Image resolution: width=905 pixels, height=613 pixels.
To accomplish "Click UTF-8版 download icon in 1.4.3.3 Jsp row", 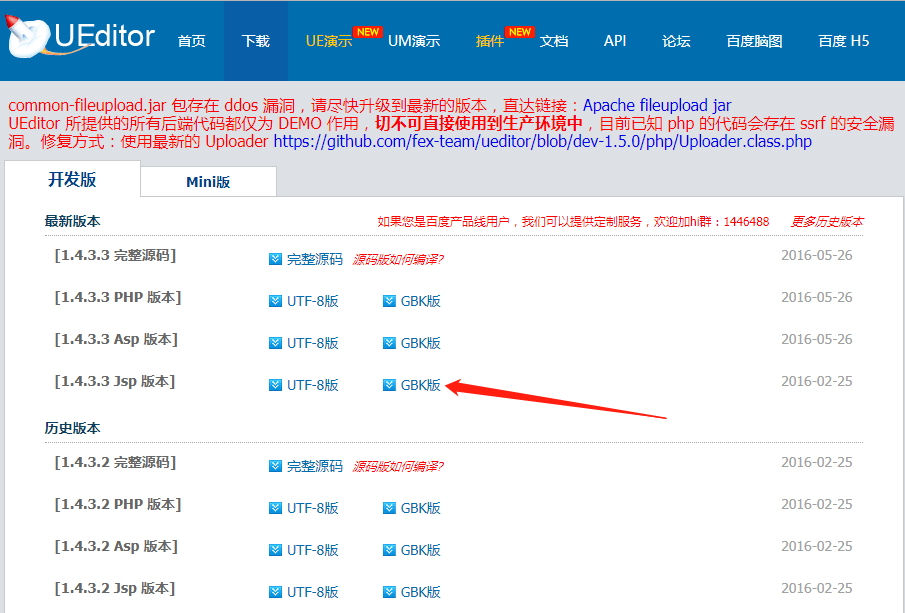I will pyautogui.click(x=275, y=385).
